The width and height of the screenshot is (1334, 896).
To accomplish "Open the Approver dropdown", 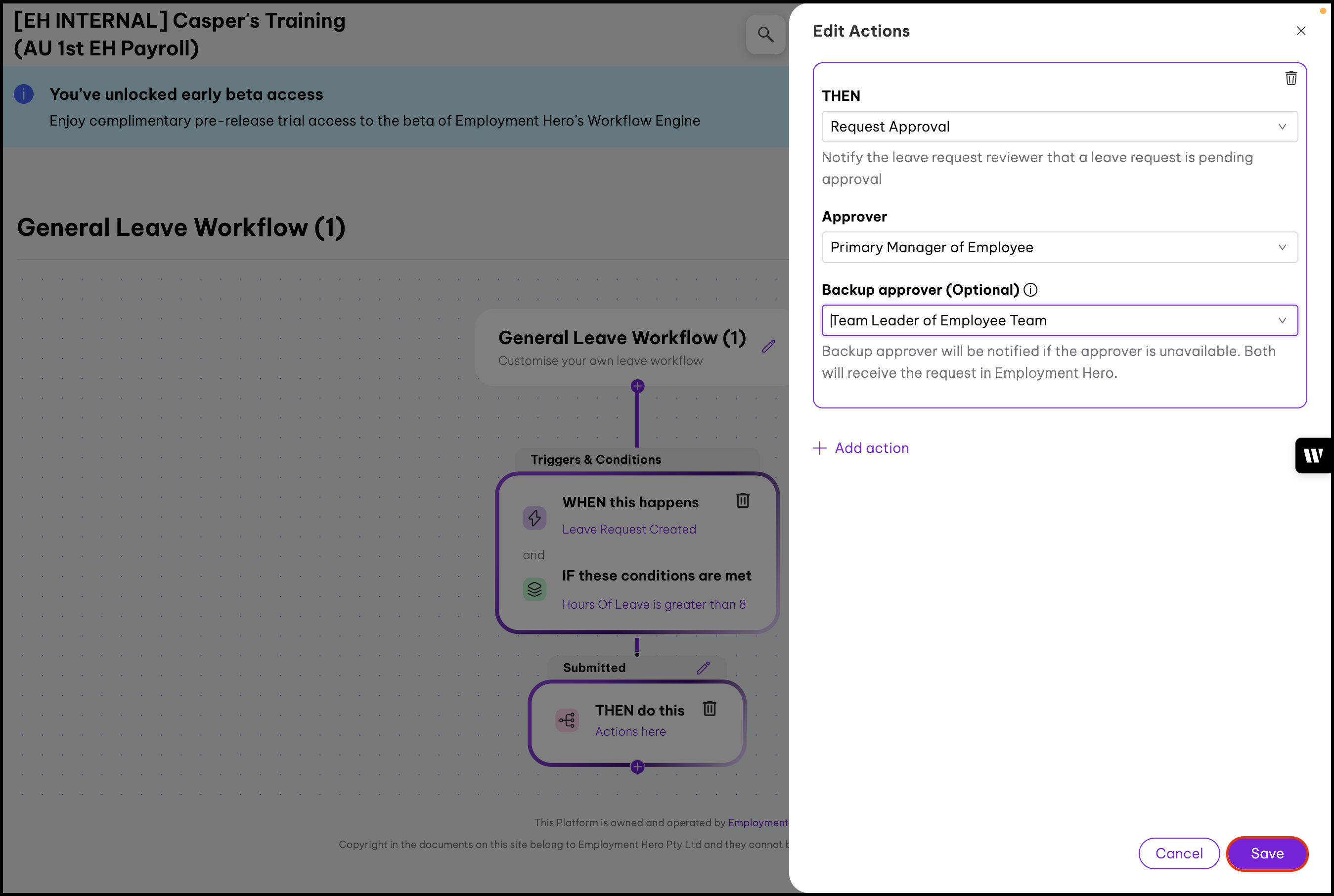I will pyautogui.click(x=1059, y=247).
